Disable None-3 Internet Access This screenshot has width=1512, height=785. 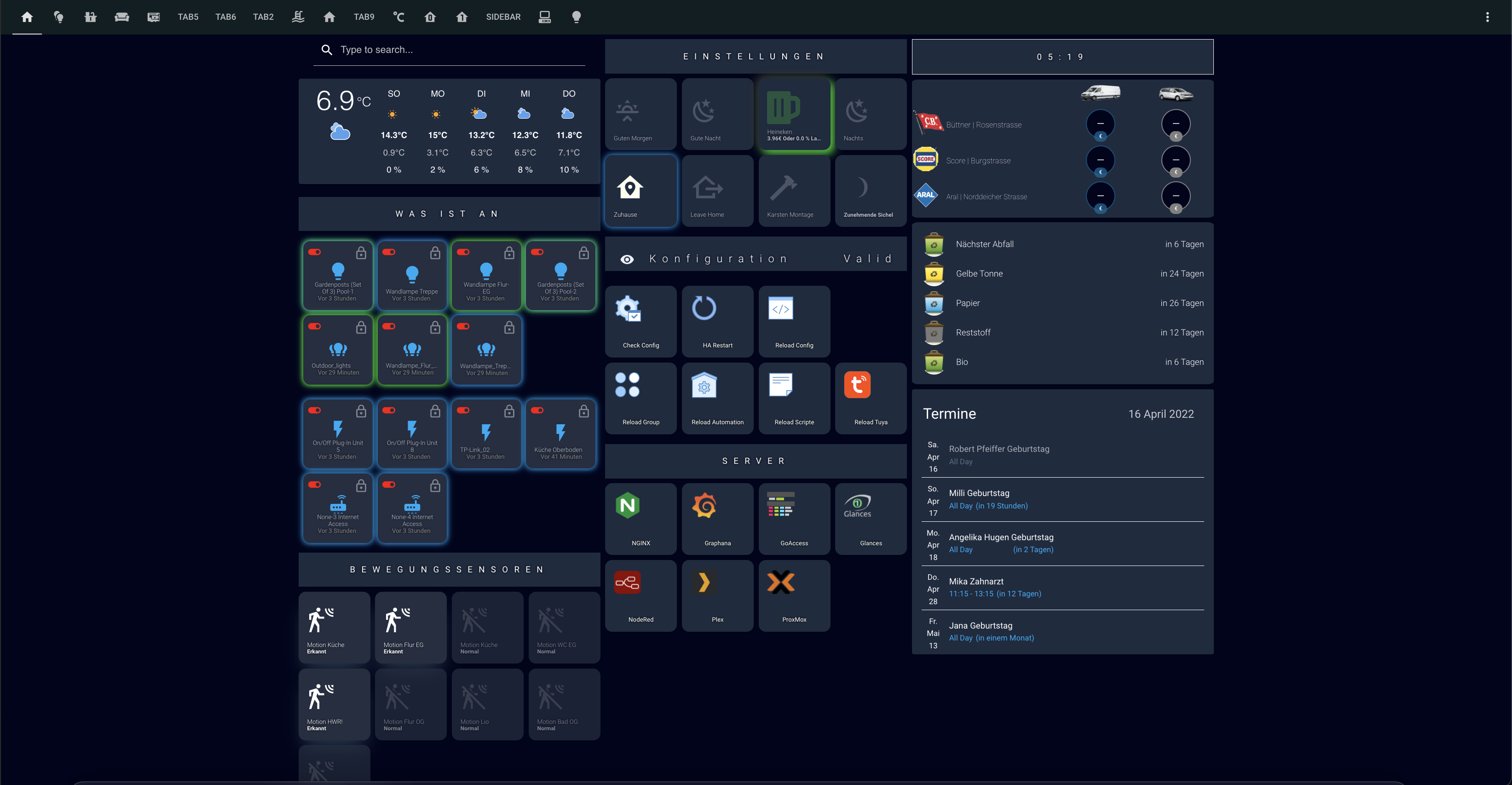point(315,485)
